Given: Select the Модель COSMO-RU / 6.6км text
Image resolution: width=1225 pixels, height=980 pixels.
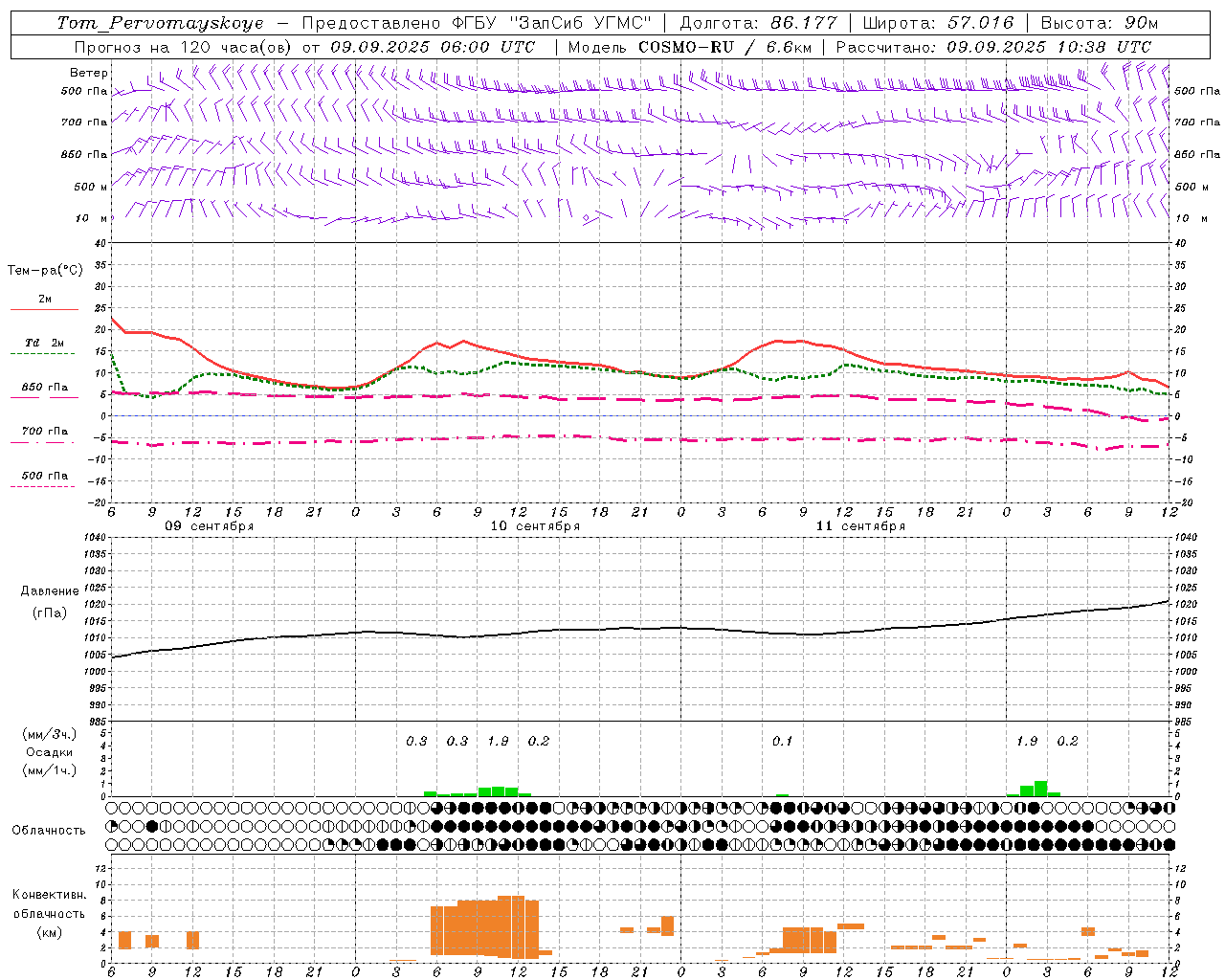Looking at the screenshot, I should click(690, 47).
